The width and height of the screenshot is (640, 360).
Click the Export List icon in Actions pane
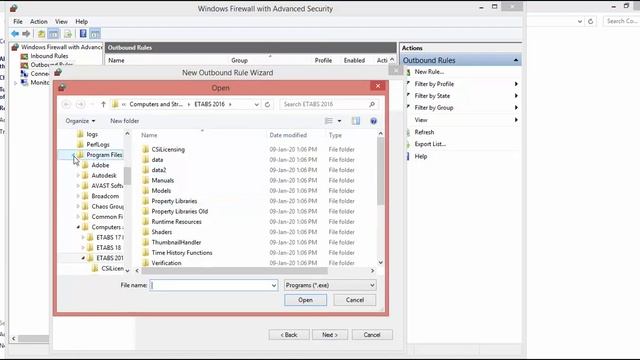point(408,144)
